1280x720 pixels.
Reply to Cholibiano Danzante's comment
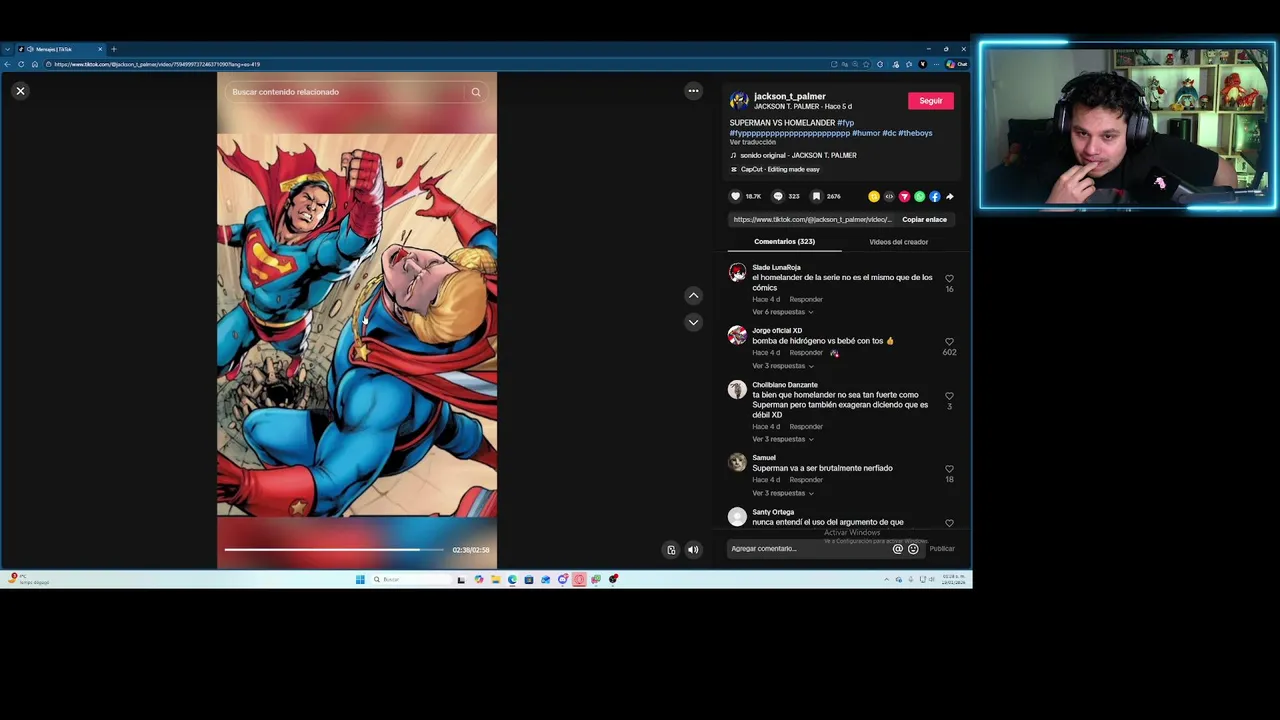(806, 427)
